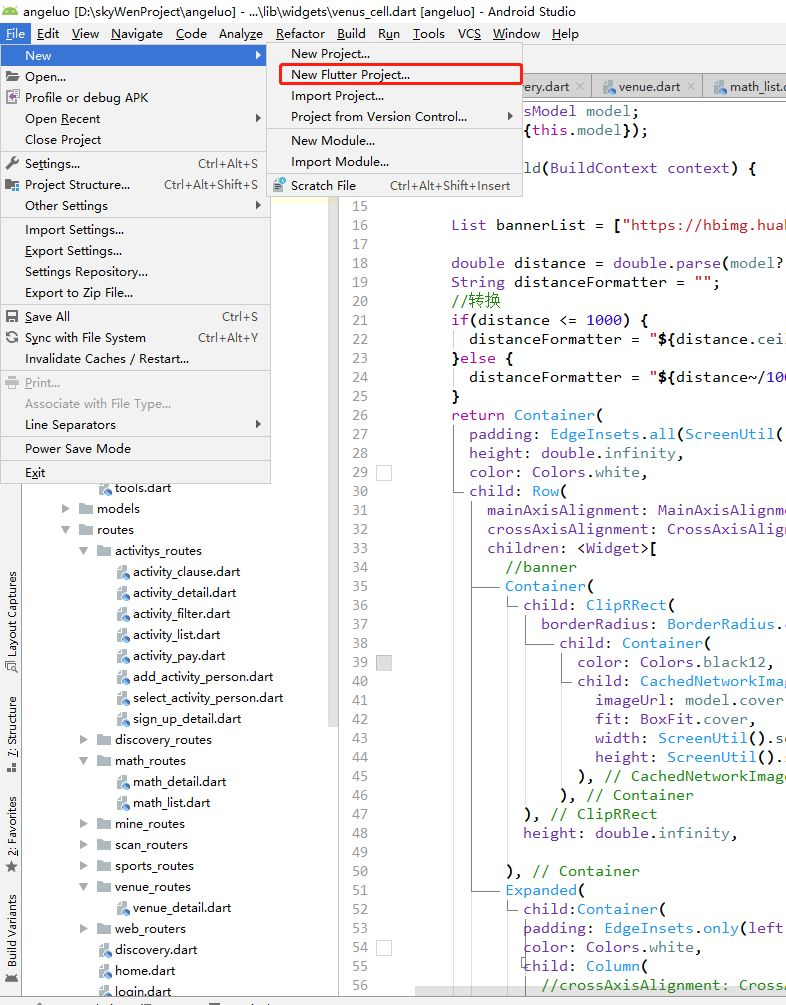786x1005 pixels.
Task: Collapse the venue_routes folder
Action: point(83,887)
